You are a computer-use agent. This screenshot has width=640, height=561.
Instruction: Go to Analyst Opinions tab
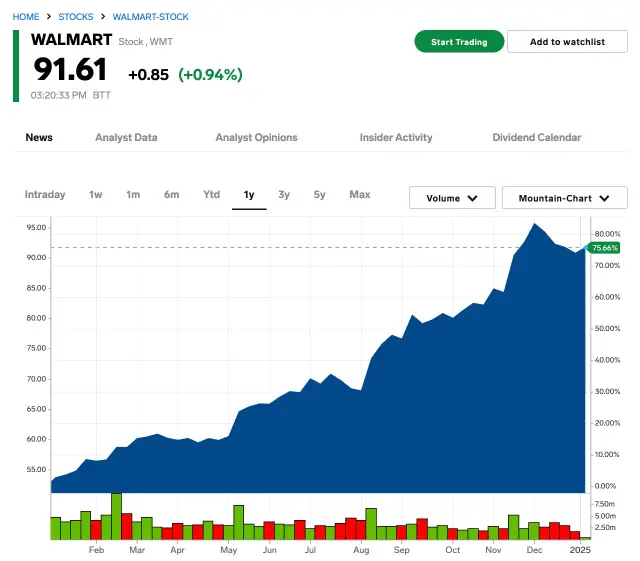pos(256,138)
